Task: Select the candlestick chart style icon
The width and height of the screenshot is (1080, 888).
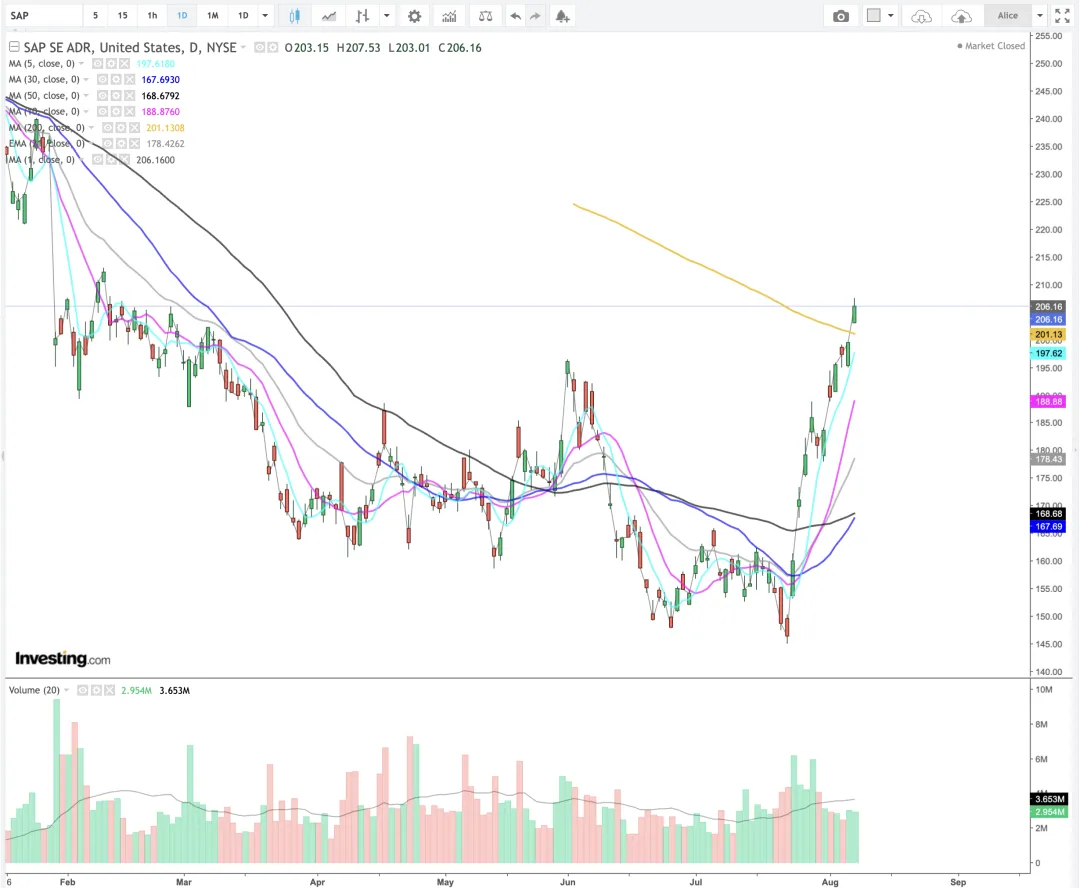Action: 295,16
